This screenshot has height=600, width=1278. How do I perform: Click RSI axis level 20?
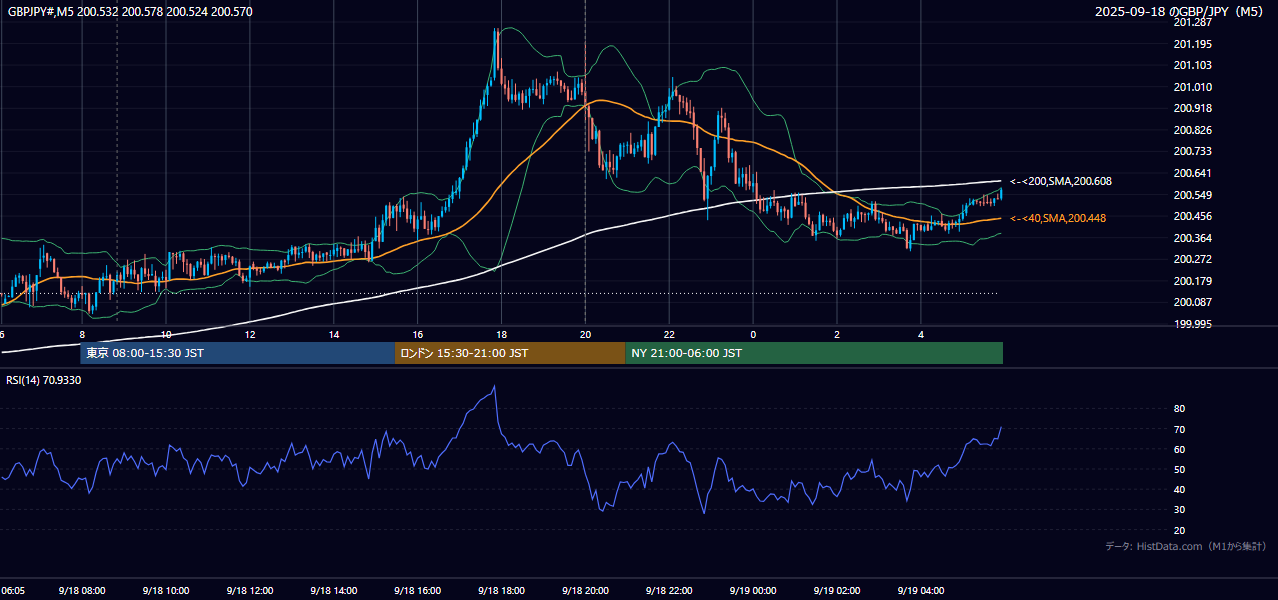[x=1179, y=530]
